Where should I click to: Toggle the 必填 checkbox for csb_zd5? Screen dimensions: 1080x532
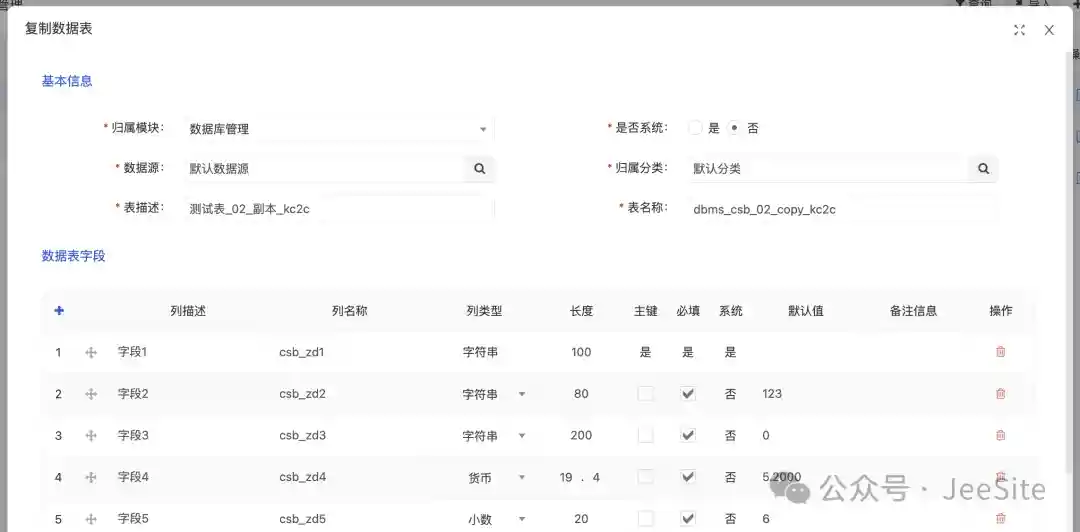pyautogui.click(x=688, y=518)
